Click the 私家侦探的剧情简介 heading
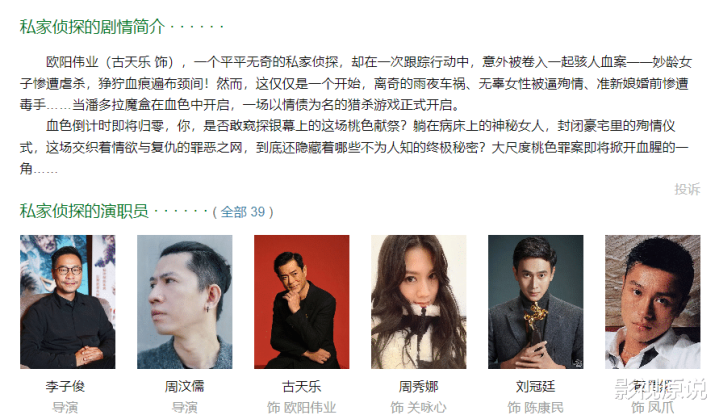 pos(92,27)
